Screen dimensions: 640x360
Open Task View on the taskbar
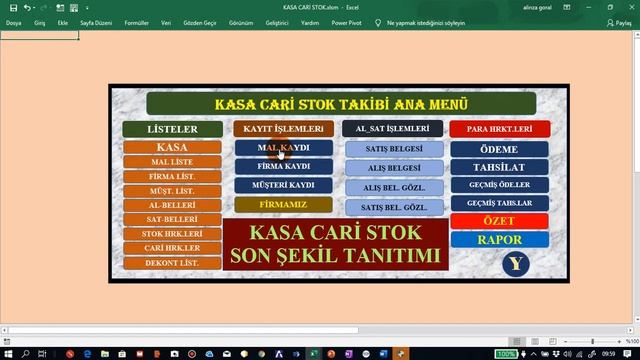(42, 353)
